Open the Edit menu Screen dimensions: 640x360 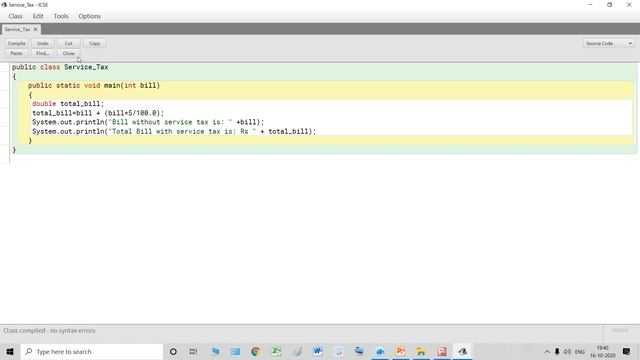pyautogui.click(x=38, y=16)
